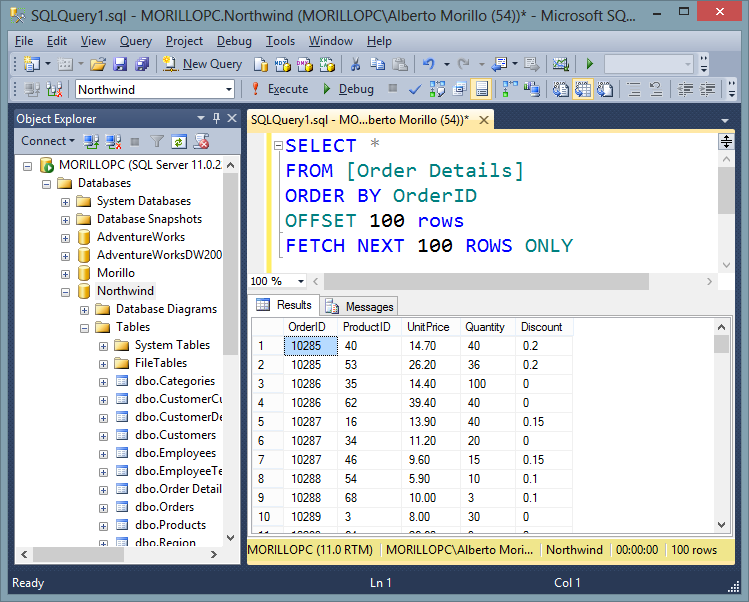
Task: Click the Connect Object Explorer icon
Action: [x=91, y=141]
